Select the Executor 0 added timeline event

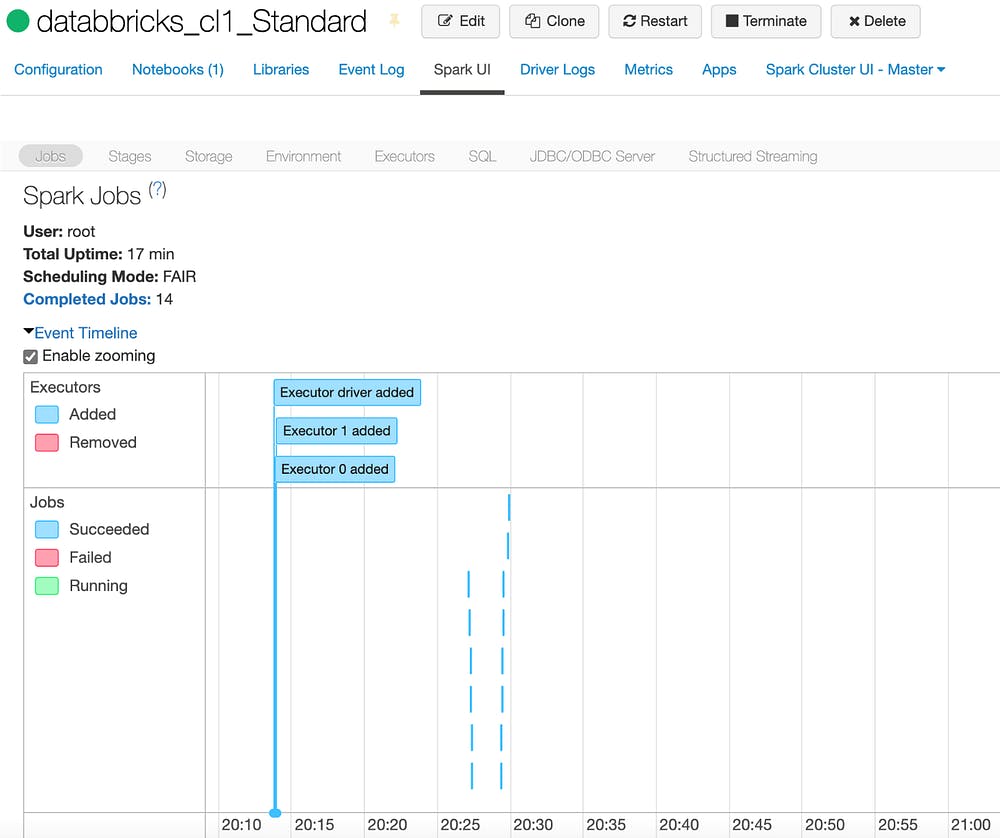pos(335,469)
